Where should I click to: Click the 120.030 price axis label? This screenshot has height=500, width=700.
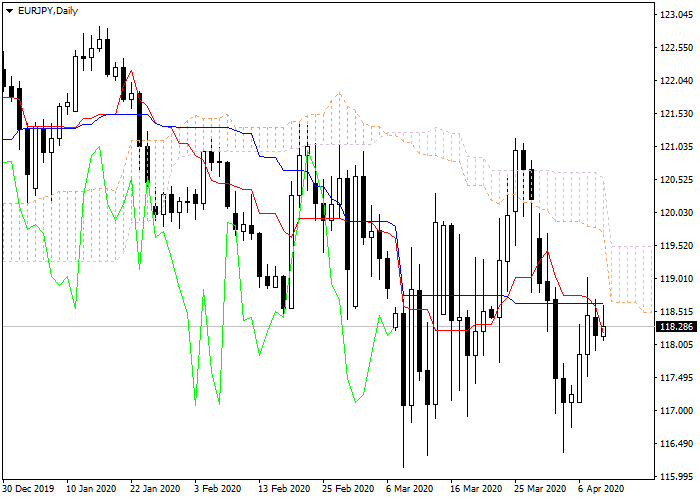click(x=676, y=213)
